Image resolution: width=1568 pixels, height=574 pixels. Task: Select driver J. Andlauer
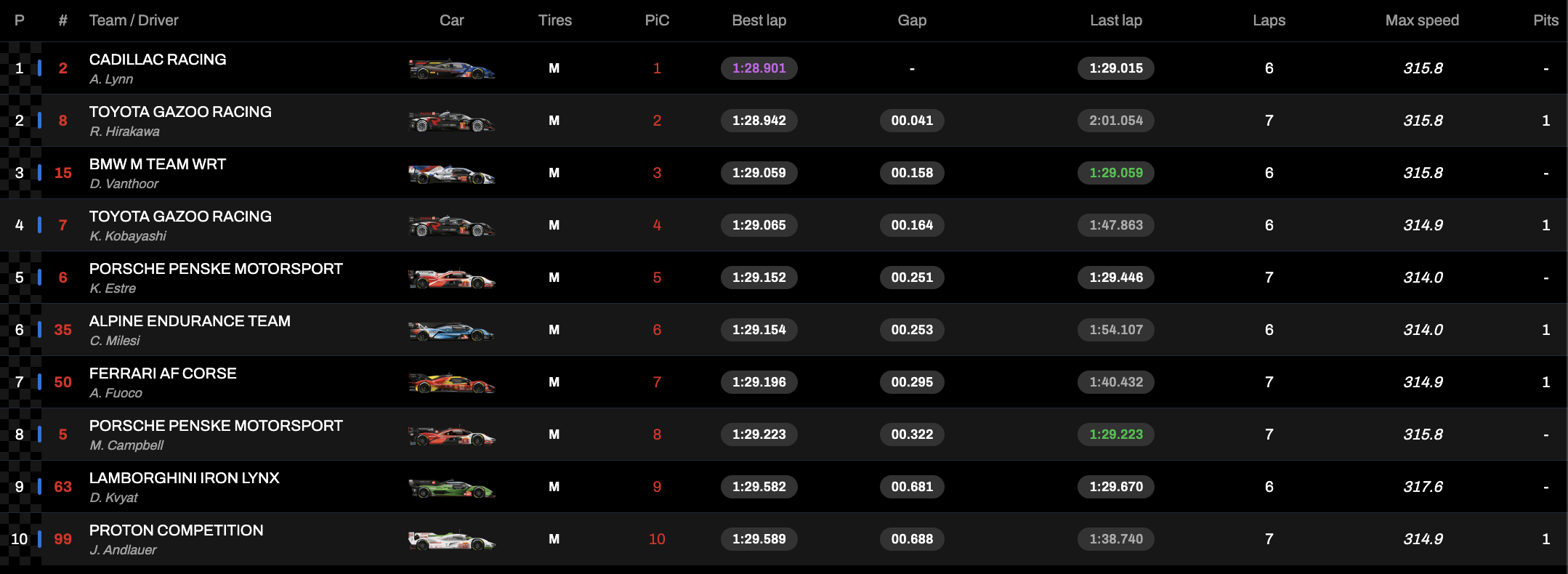point(123,550)
